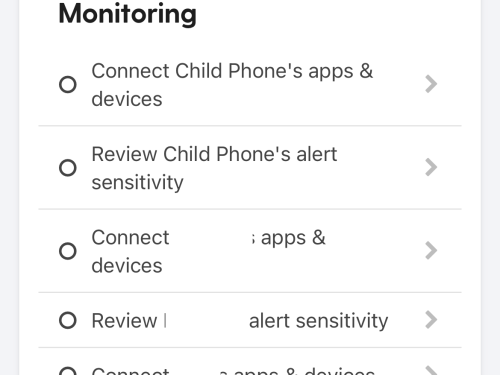Toggle the cut-off circle in the bottom row

click(x=68, y=371)
